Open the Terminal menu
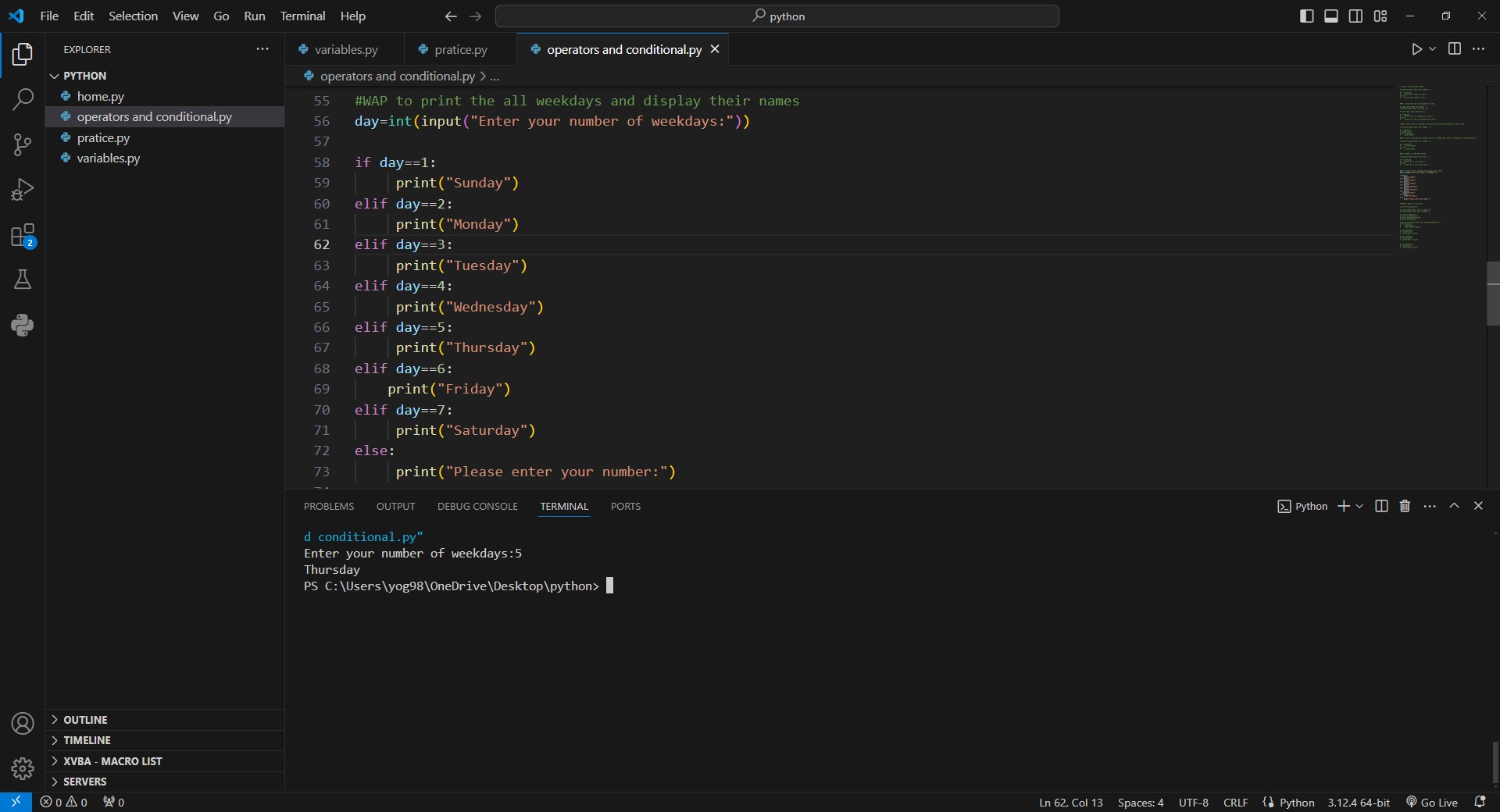 302,16
